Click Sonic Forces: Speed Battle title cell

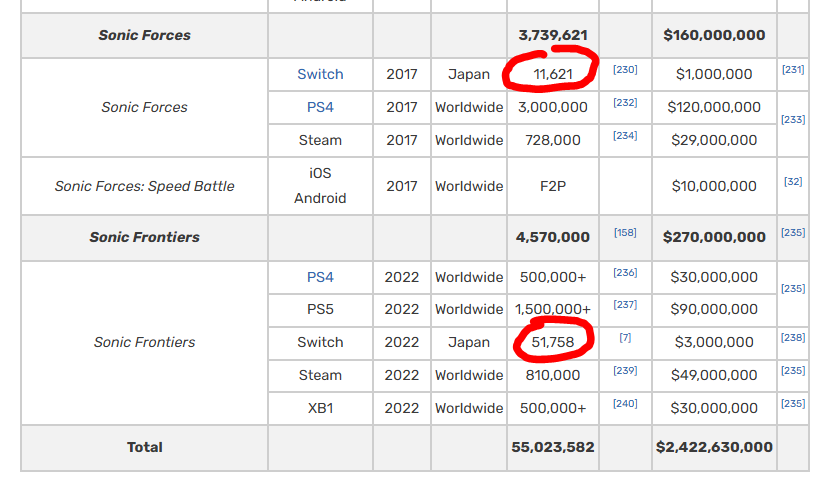tap(144, 186)
